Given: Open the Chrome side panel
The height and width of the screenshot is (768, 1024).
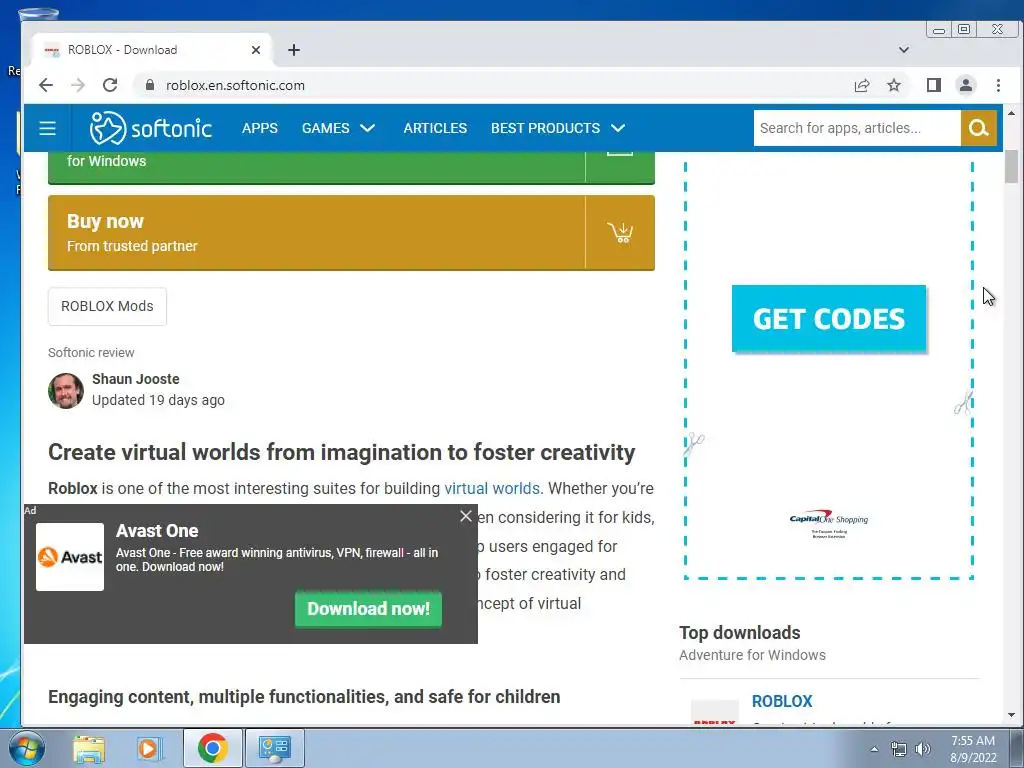Looking at the screenshot, I should [934, 85].
